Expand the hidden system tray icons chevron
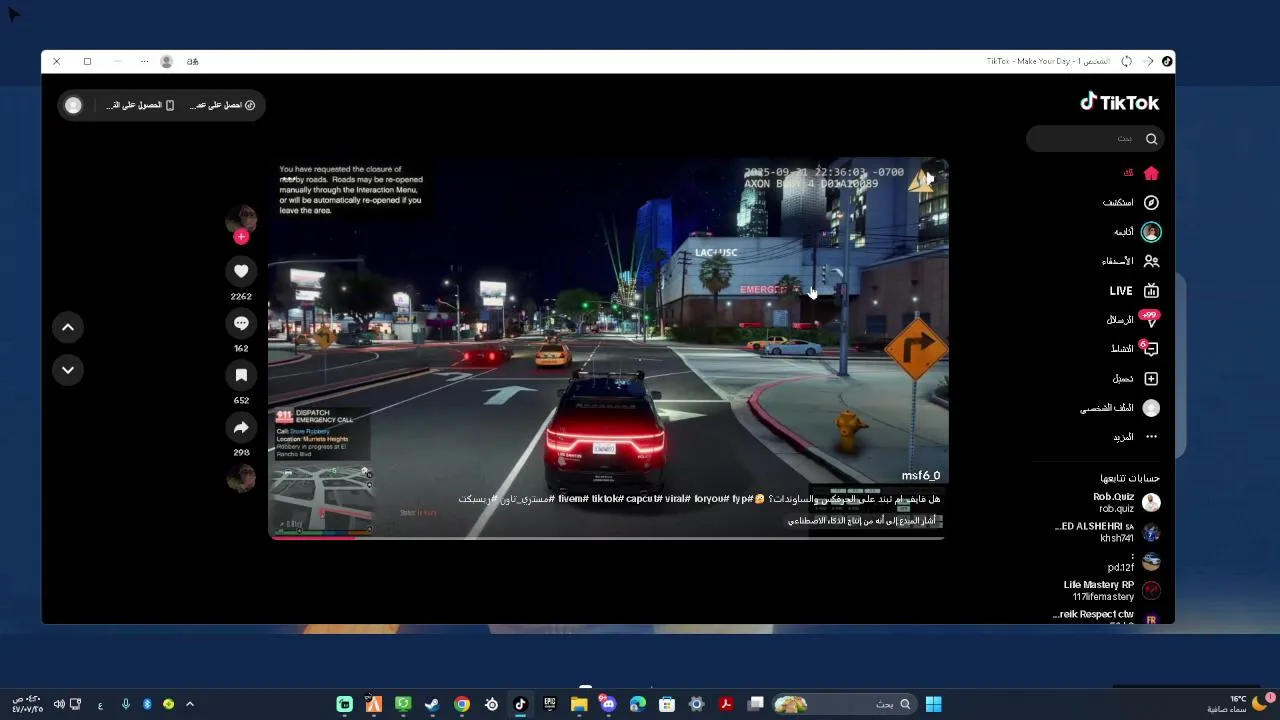This screenshot has width=1280, height=720. tap(189, 704)
